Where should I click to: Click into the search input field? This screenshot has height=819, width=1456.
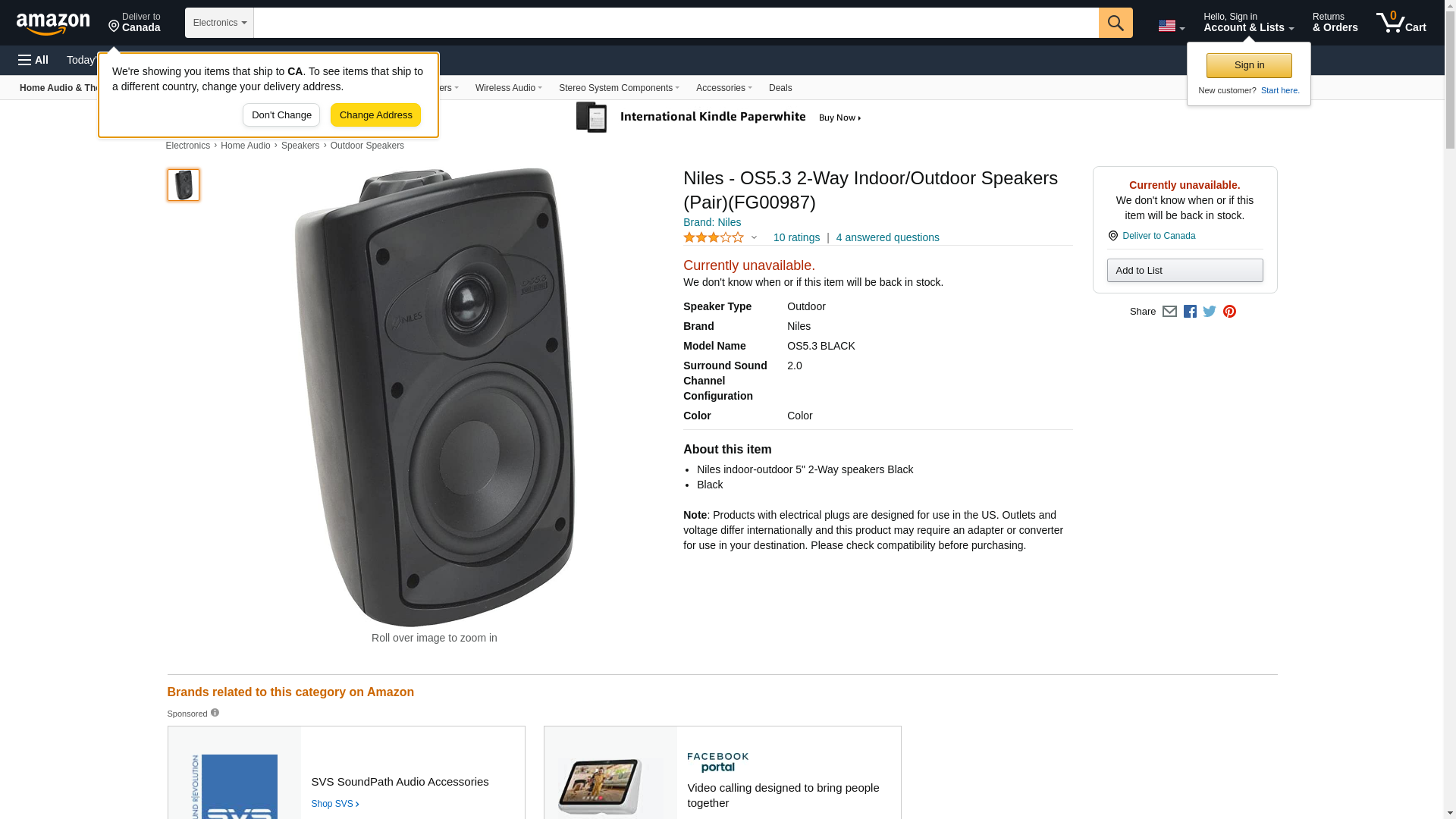click(x=675, y=23)
